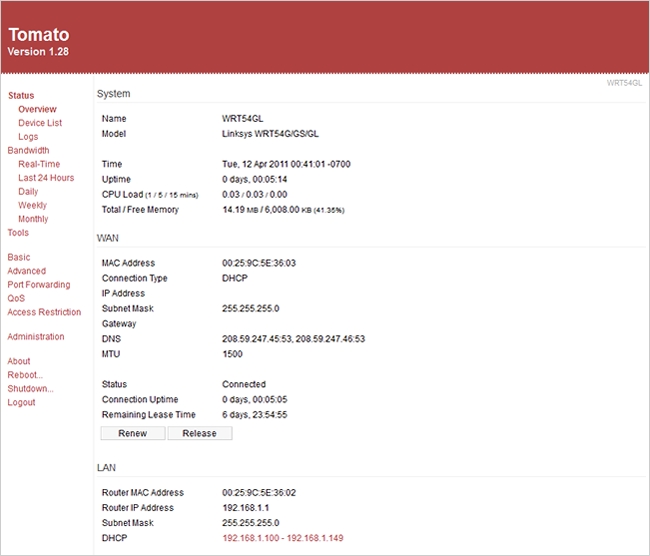Click the Name value WRT54GL
The height and width of the screenshot is (556, 650).
243,119
